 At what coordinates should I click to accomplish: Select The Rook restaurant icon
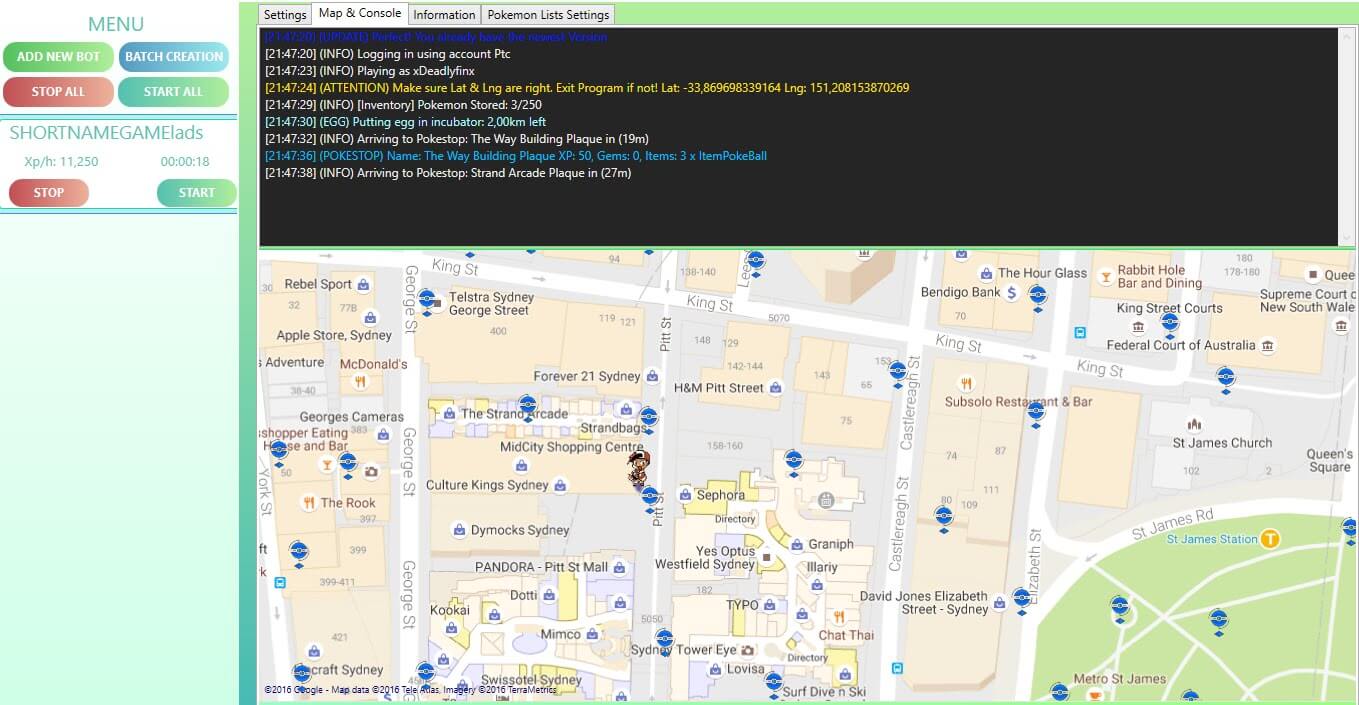pos(309,503)
